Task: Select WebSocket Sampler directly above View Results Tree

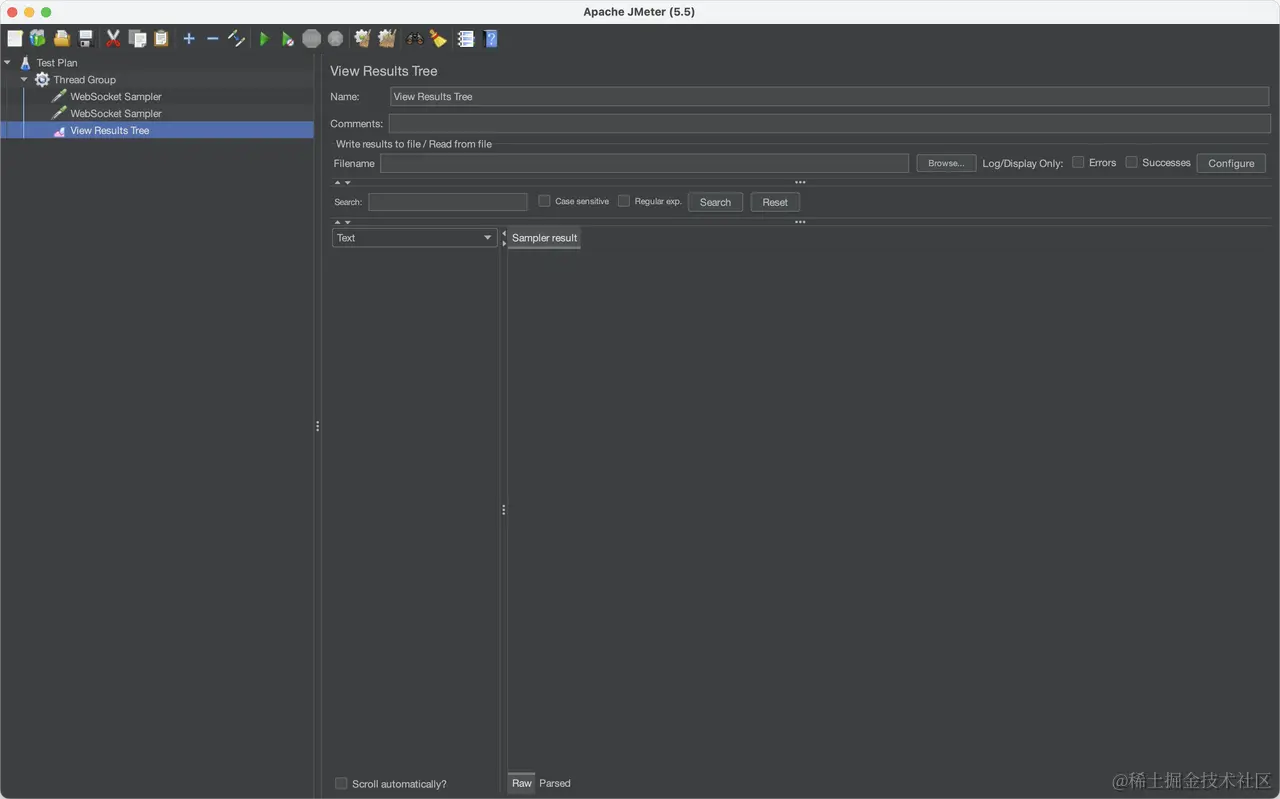Action: pyautogui.click(x=115, y=113)
